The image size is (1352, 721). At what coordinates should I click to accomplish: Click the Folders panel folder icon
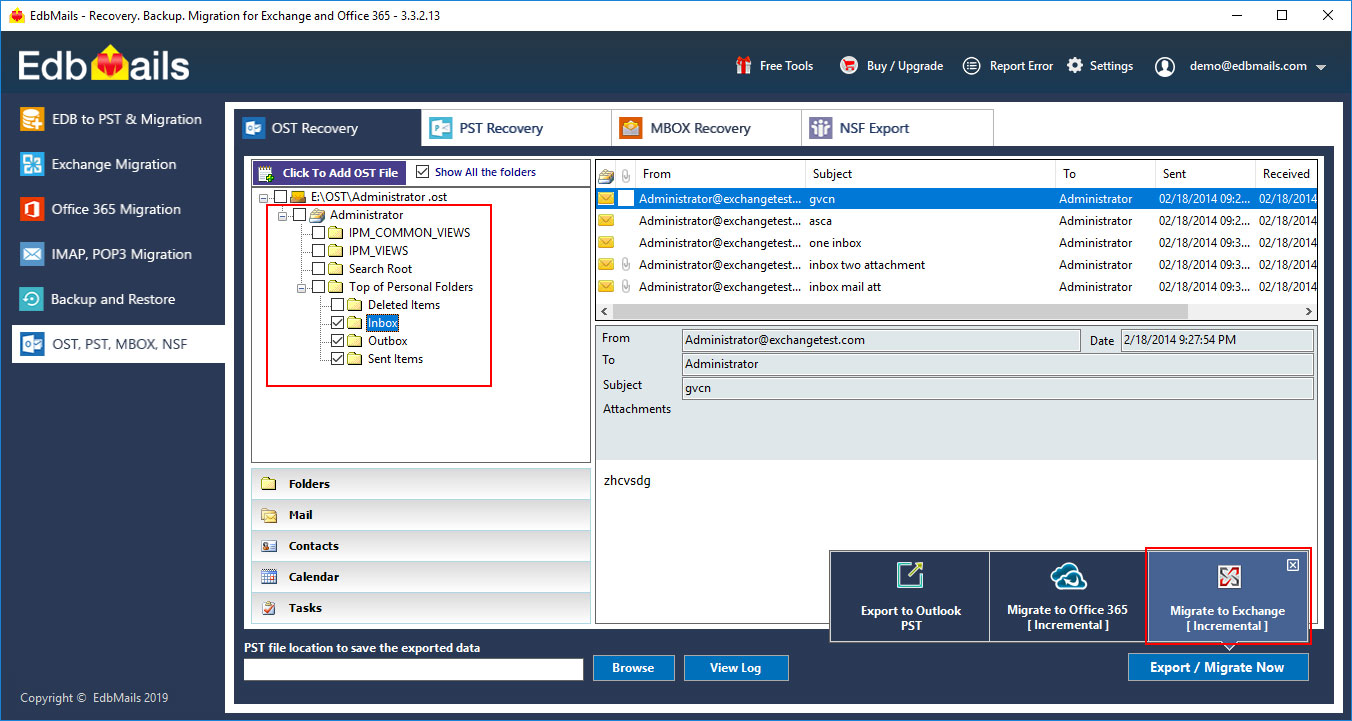point(268,484)
